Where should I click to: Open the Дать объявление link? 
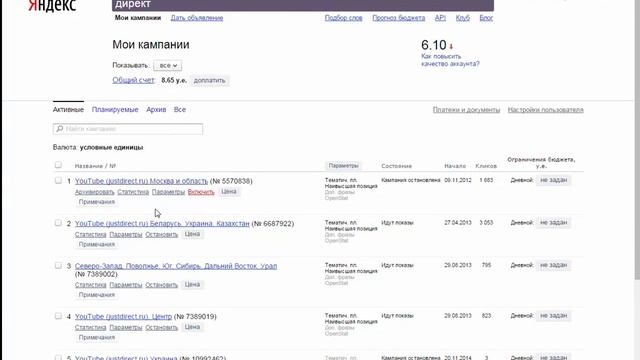click(197, 18)
